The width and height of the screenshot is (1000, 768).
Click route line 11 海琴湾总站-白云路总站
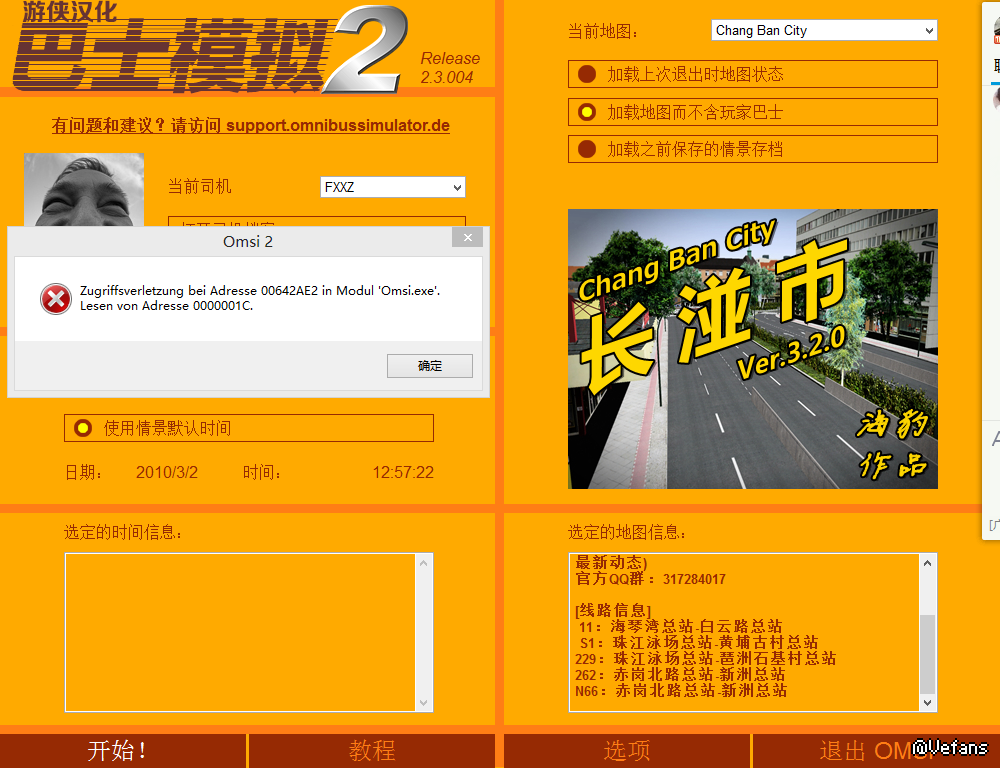pos(680,626)
